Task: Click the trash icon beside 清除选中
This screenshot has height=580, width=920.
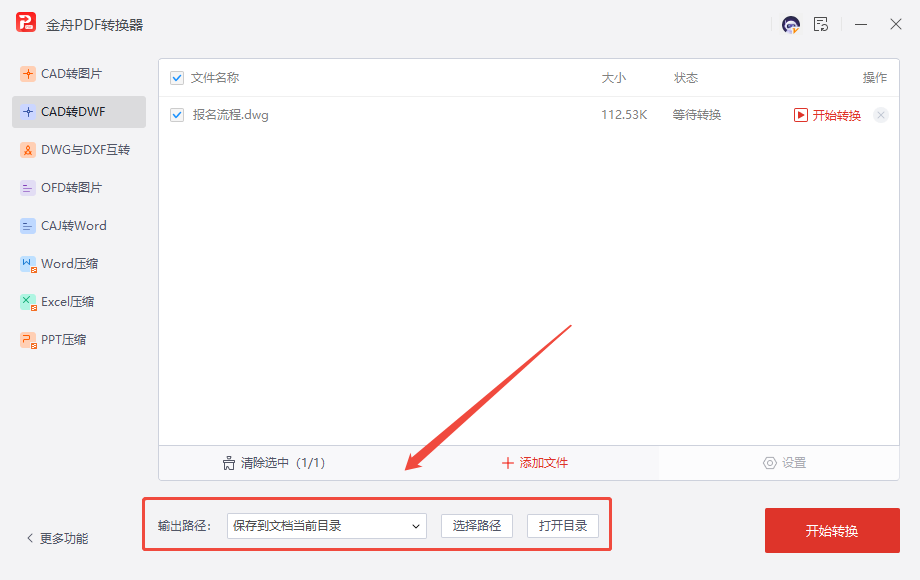Action: 229,463
